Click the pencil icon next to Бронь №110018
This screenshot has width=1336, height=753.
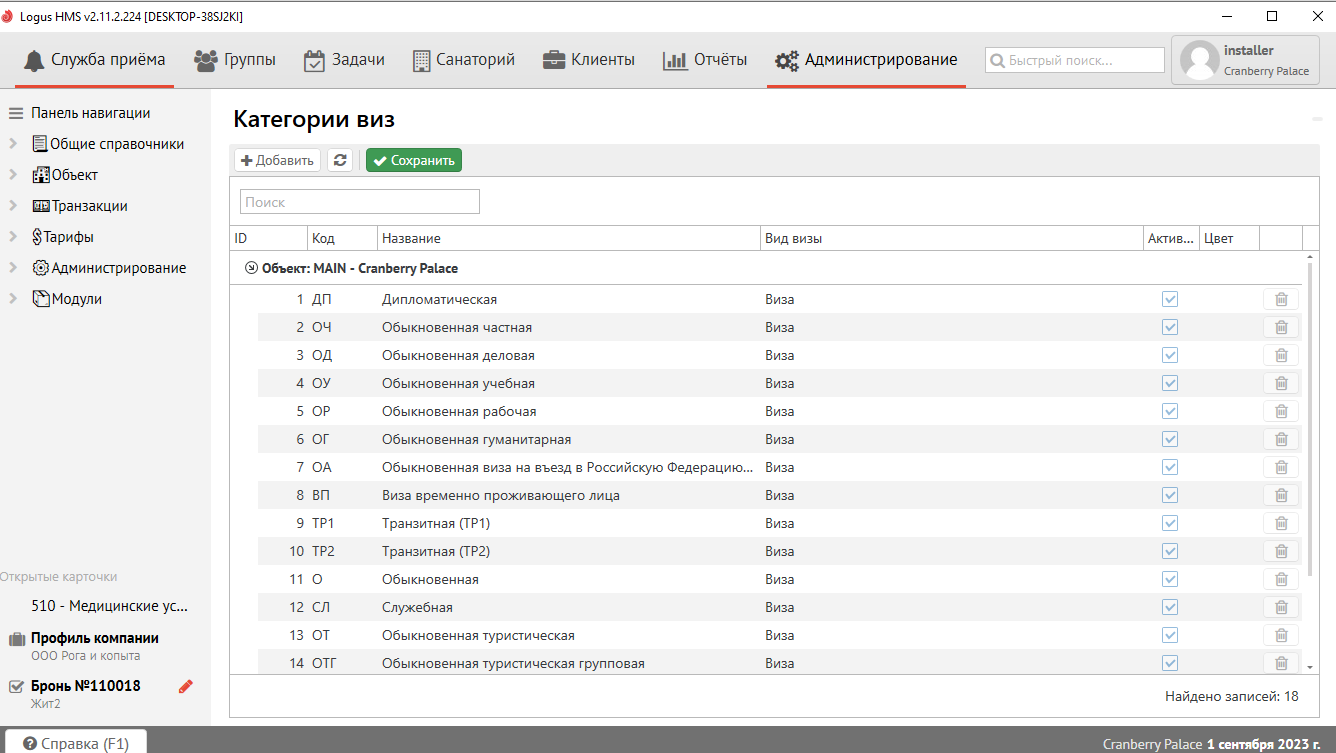point(185,686)
